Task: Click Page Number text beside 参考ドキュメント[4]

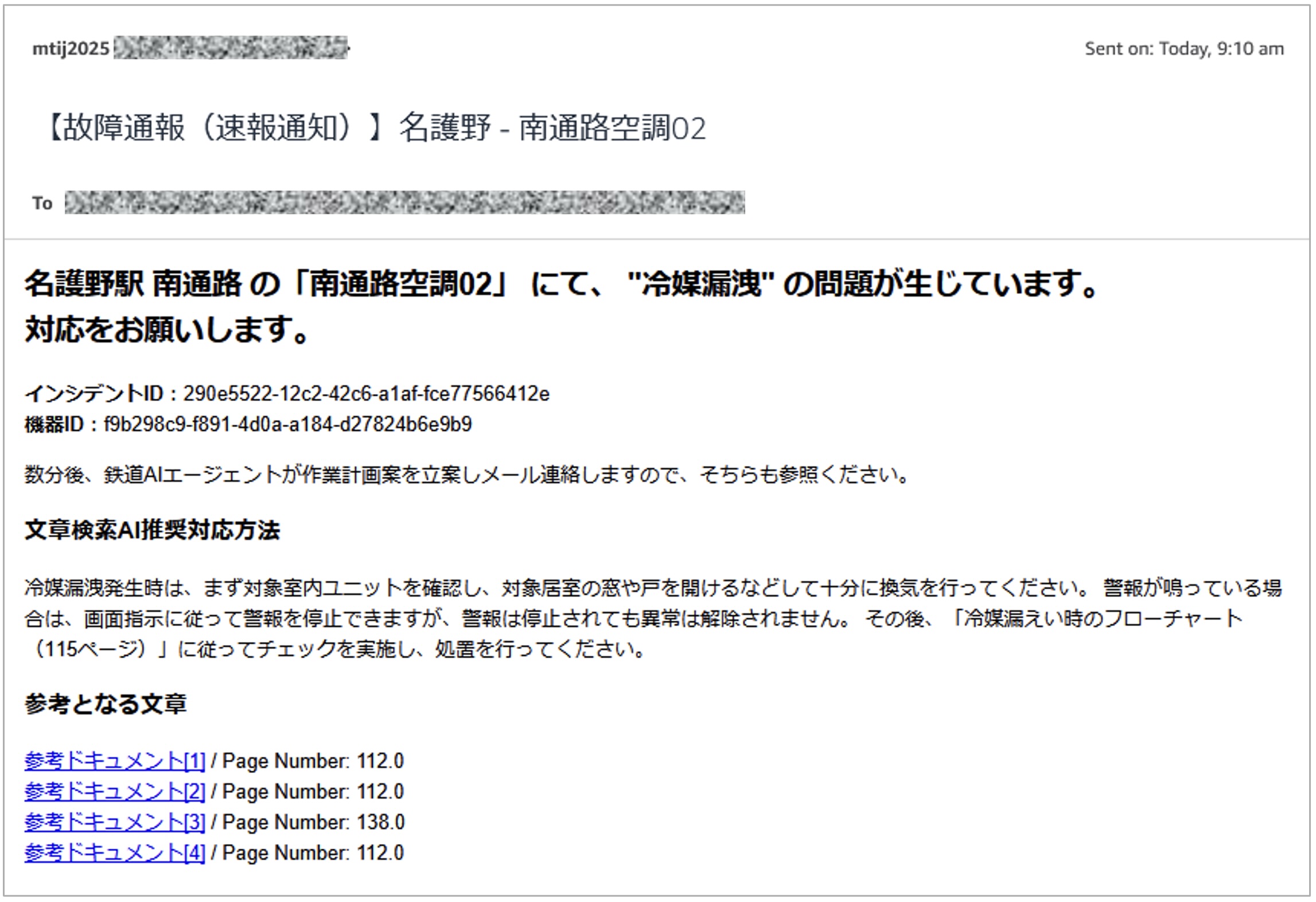Action: click(x=313, y=853)
